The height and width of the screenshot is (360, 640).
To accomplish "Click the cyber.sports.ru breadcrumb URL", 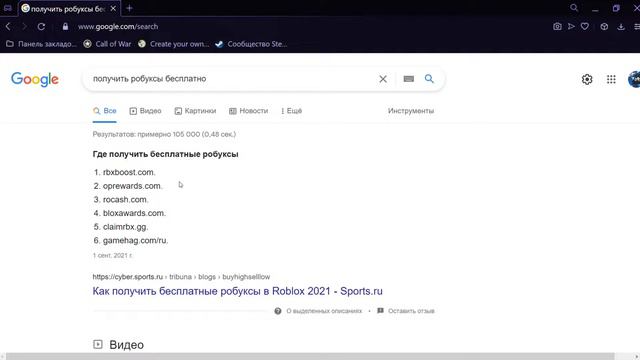I will click(x=181, y=277).
